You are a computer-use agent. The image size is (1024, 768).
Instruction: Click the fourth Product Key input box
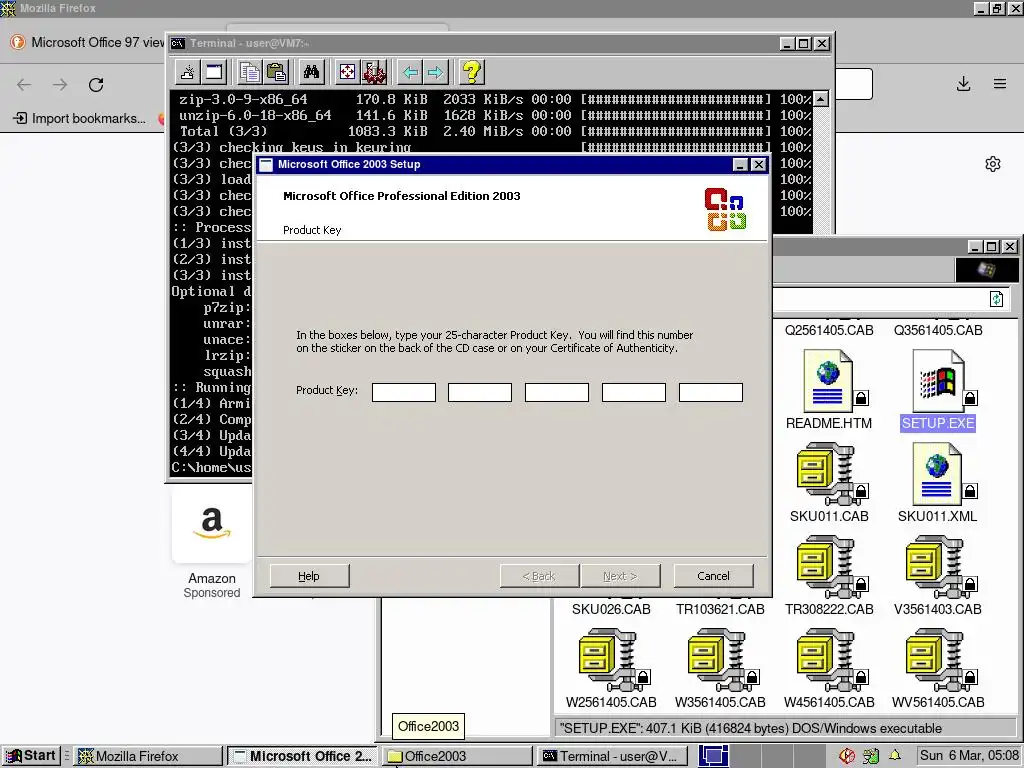click(634, 392)
